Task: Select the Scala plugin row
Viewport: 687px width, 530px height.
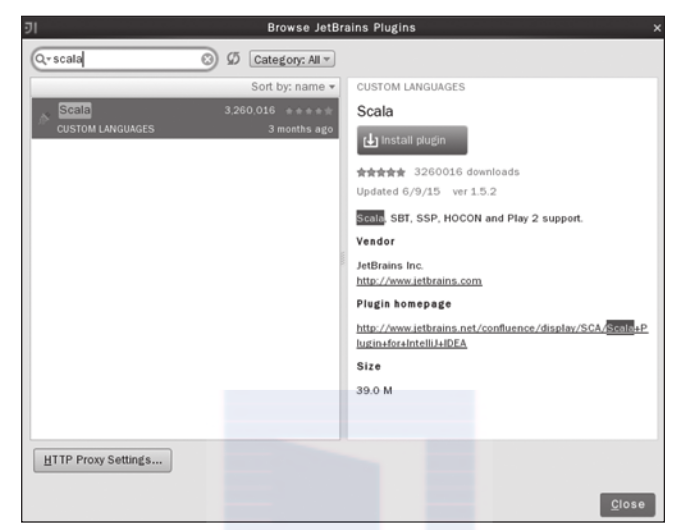Action: [x=185, y=119]
